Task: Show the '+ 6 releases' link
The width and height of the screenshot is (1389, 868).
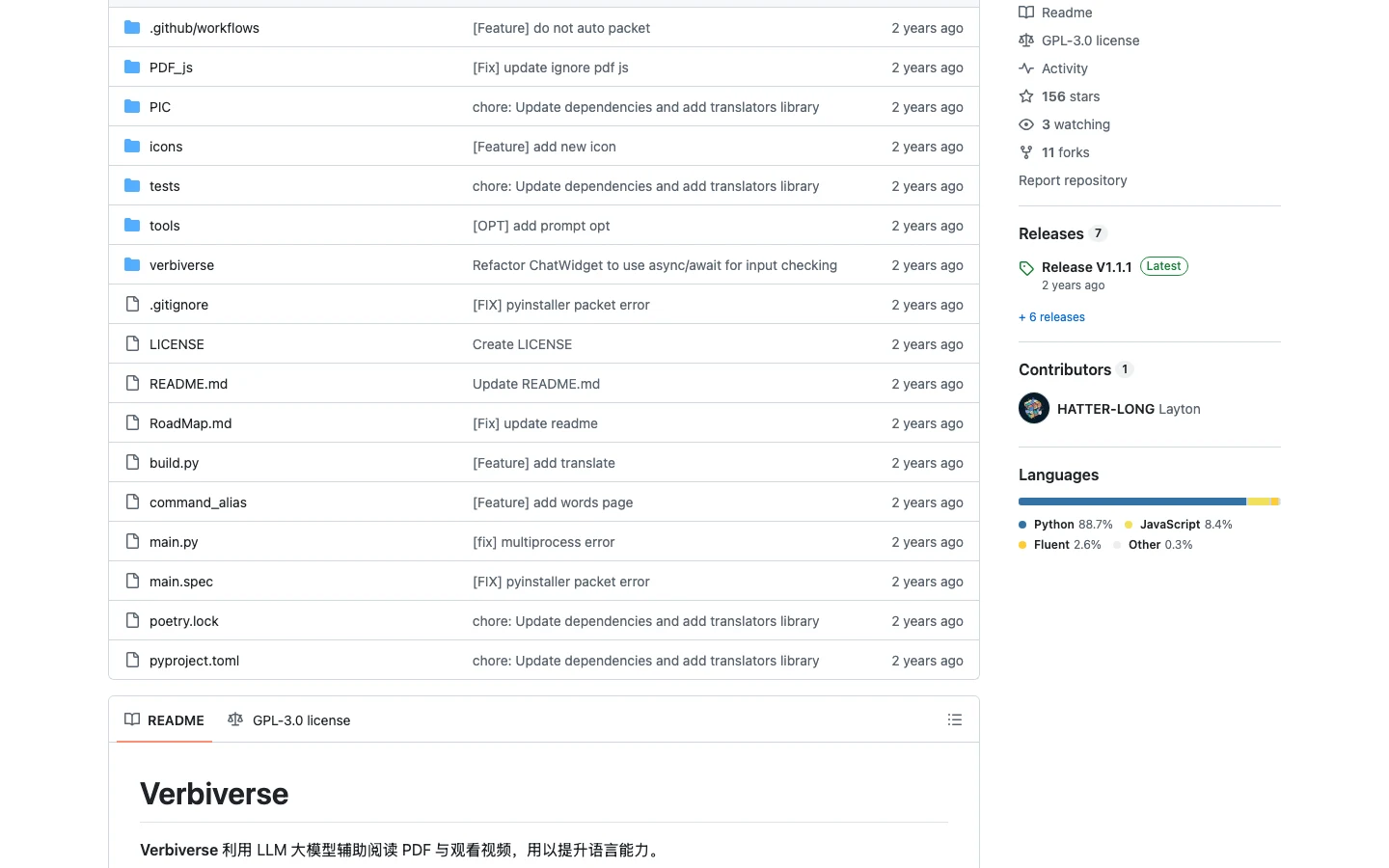Action: (x=1051, y=317)
